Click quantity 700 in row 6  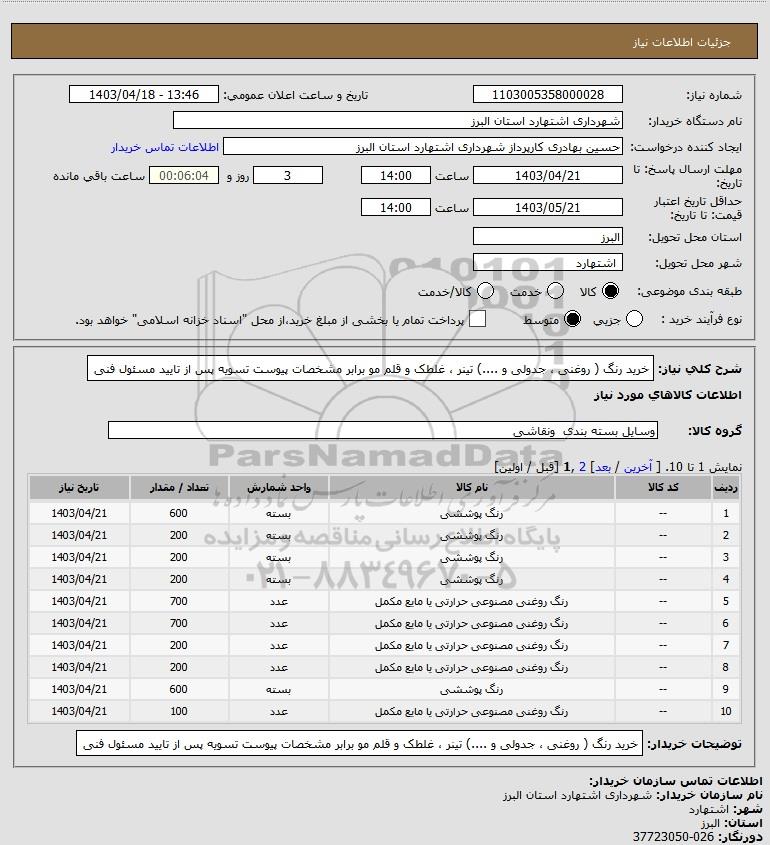[x=179, y=624]
